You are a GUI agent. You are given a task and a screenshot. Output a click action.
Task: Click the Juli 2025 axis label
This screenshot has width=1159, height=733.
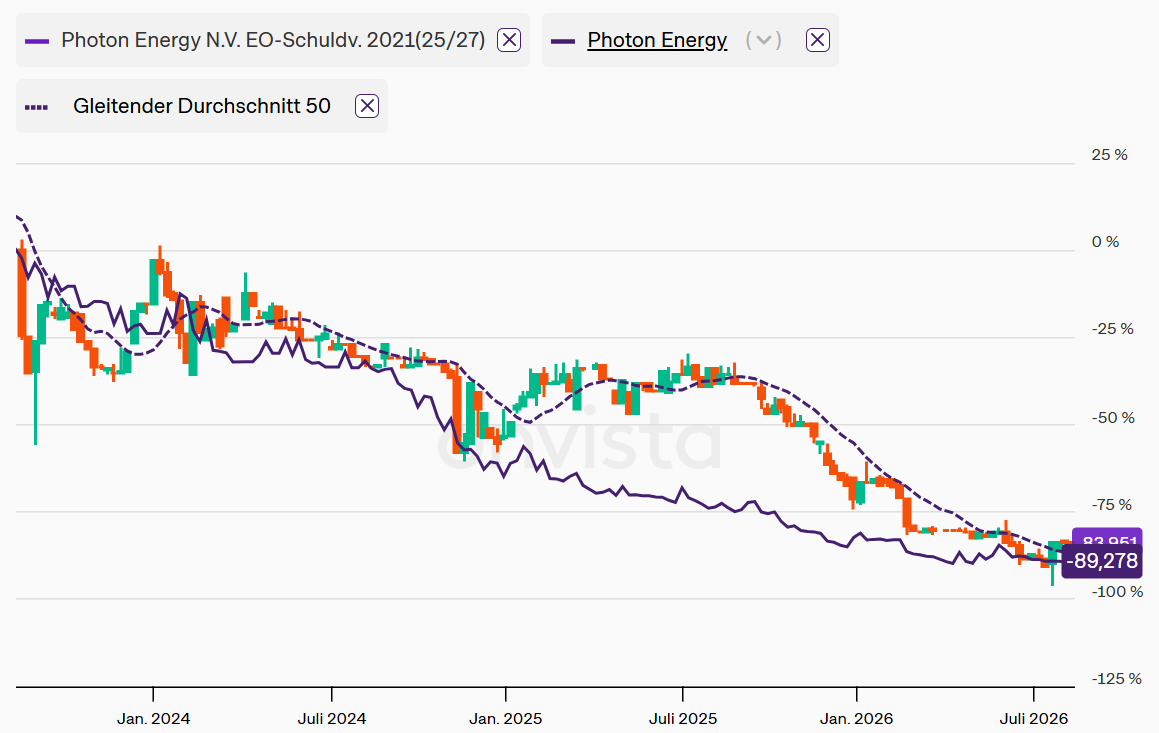tap(683, 718)
